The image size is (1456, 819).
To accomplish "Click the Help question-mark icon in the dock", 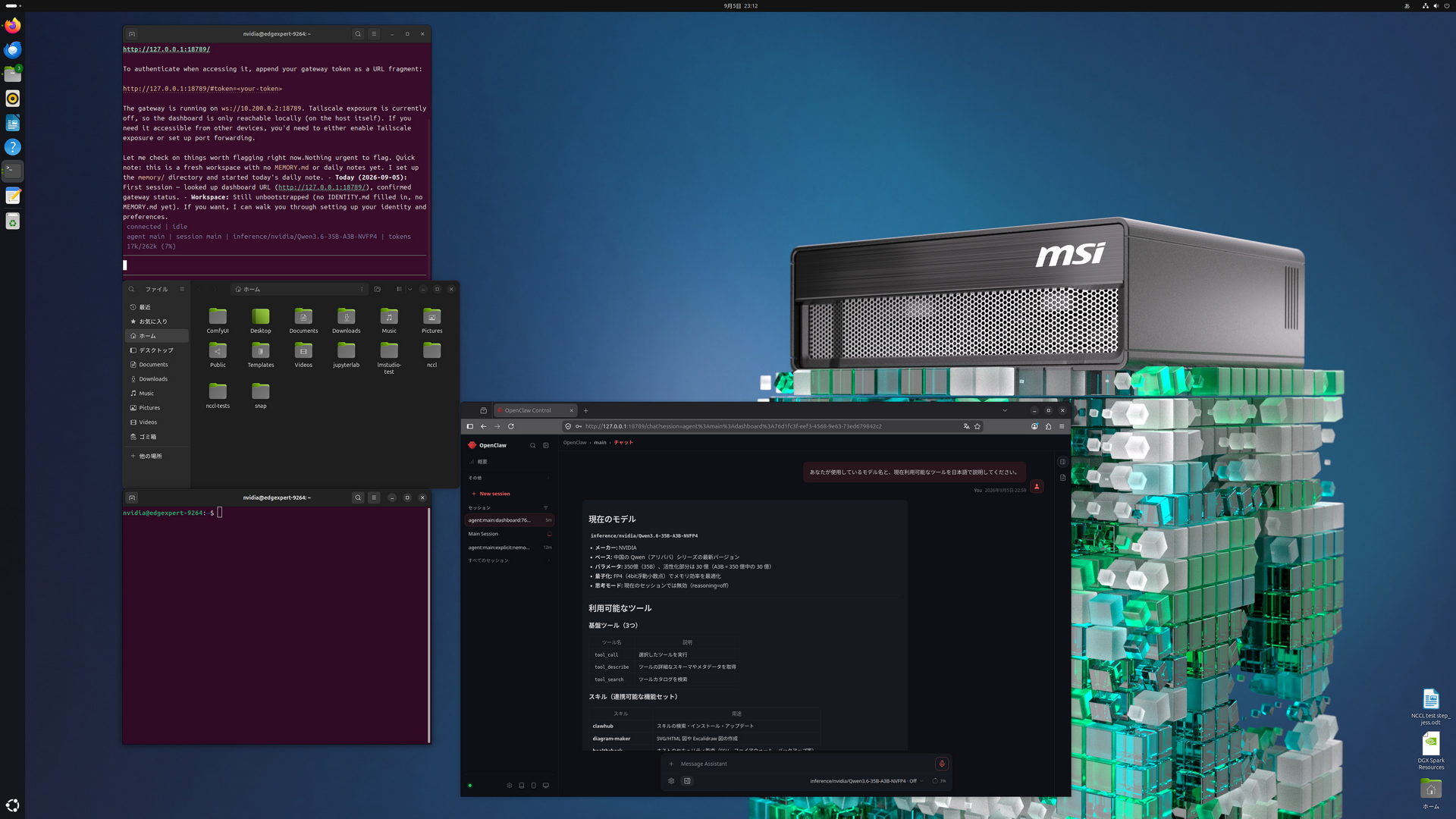I will 12,147.
